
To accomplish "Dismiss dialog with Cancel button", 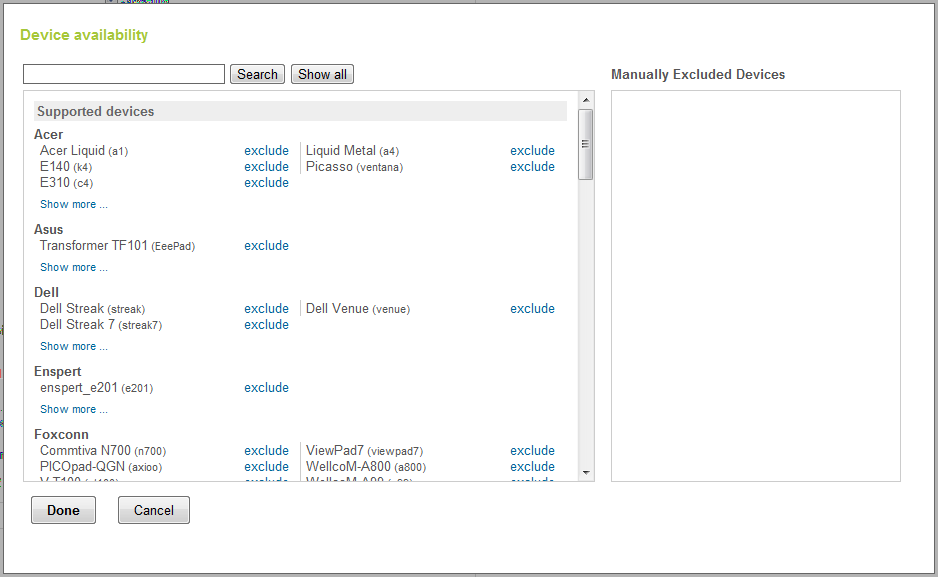I will tap(154, 510).
